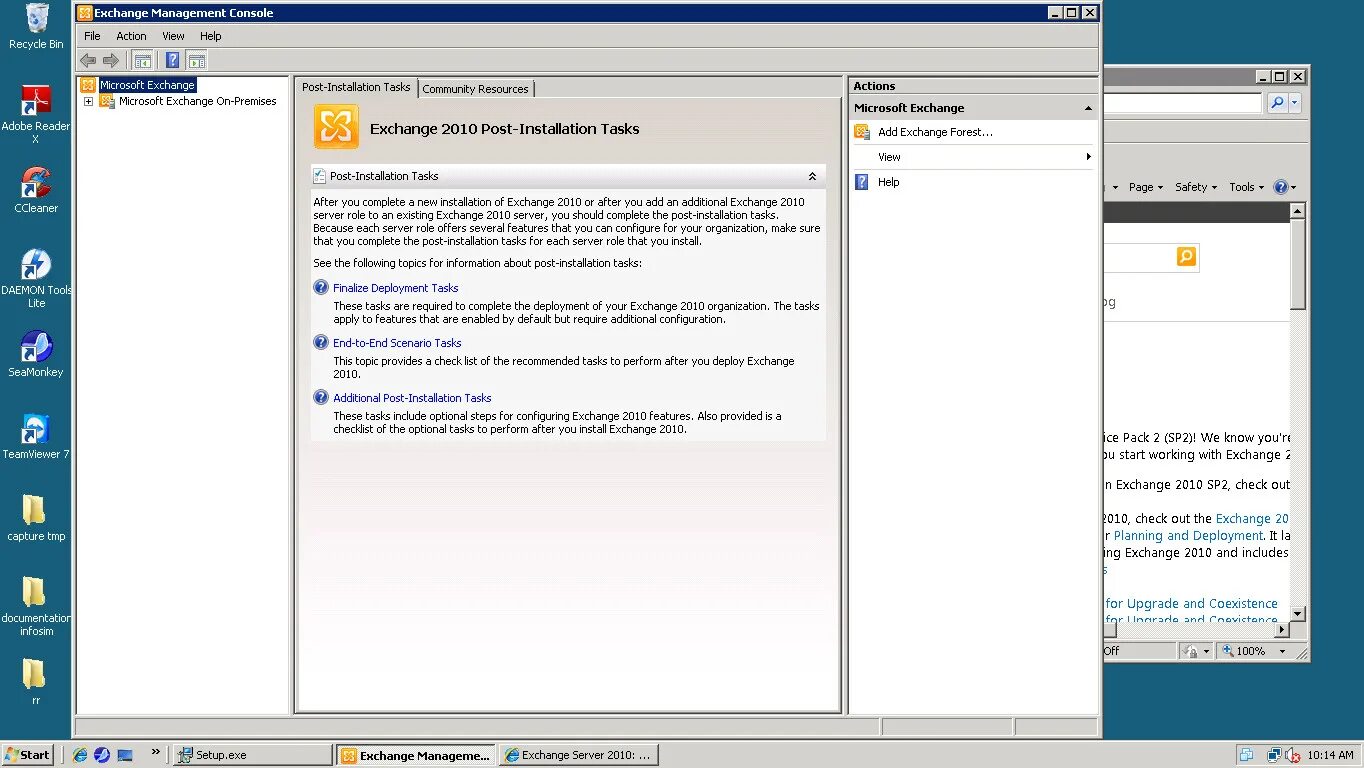This screenshot has height=768, width=1364.
Task: Click the blue Help icon in console toolbar
Action: pyautogui.click(x=172, y=61)
